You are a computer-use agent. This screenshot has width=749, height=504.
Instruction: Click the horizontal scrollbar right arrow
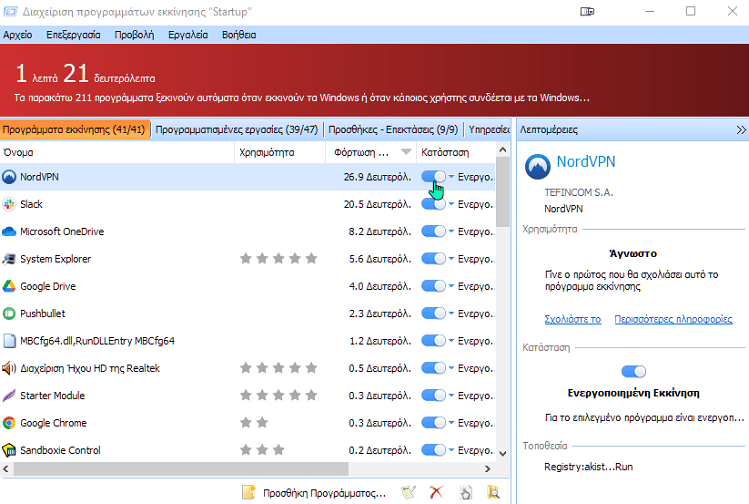click(x=488, y=469)
